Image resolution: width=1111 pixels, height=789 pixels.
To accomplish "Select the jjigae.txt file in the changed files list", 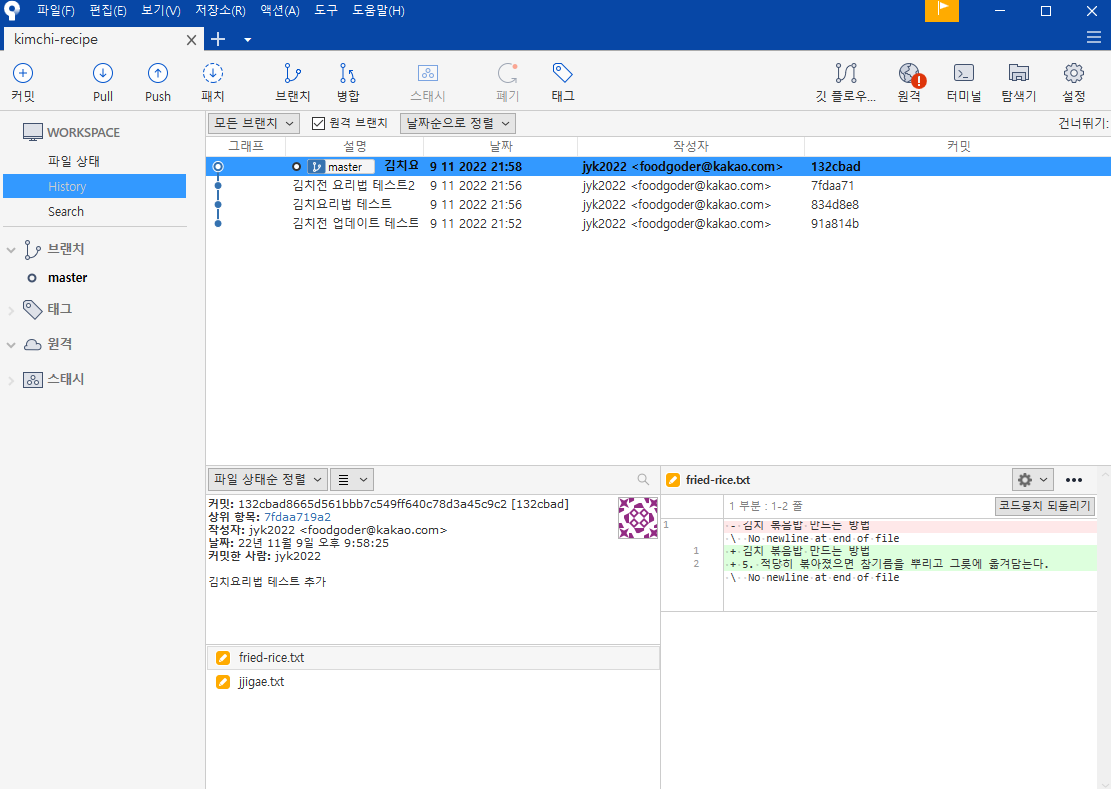I will click(433, 681).
